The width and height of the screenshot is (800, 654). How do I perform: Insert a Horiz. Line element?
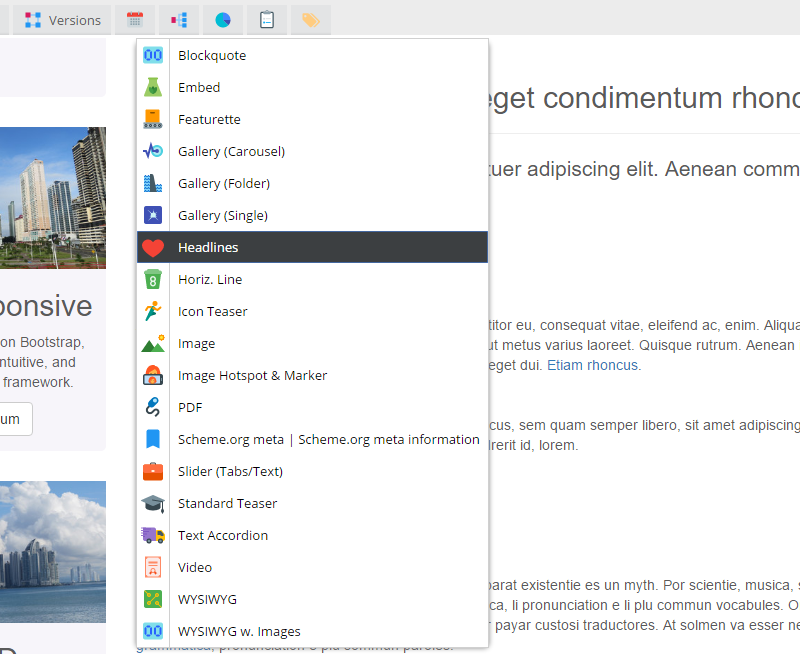click(x=210, y=279)
